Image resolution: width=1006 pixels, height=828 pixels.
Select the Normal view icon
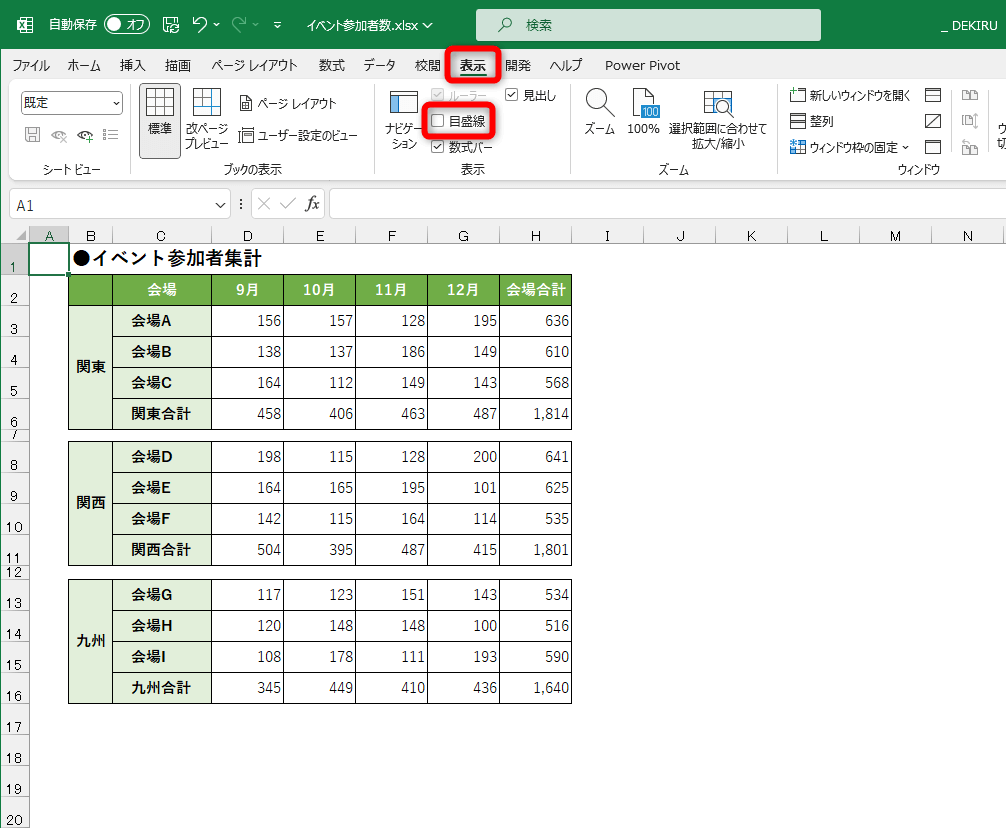coord(160,103)
